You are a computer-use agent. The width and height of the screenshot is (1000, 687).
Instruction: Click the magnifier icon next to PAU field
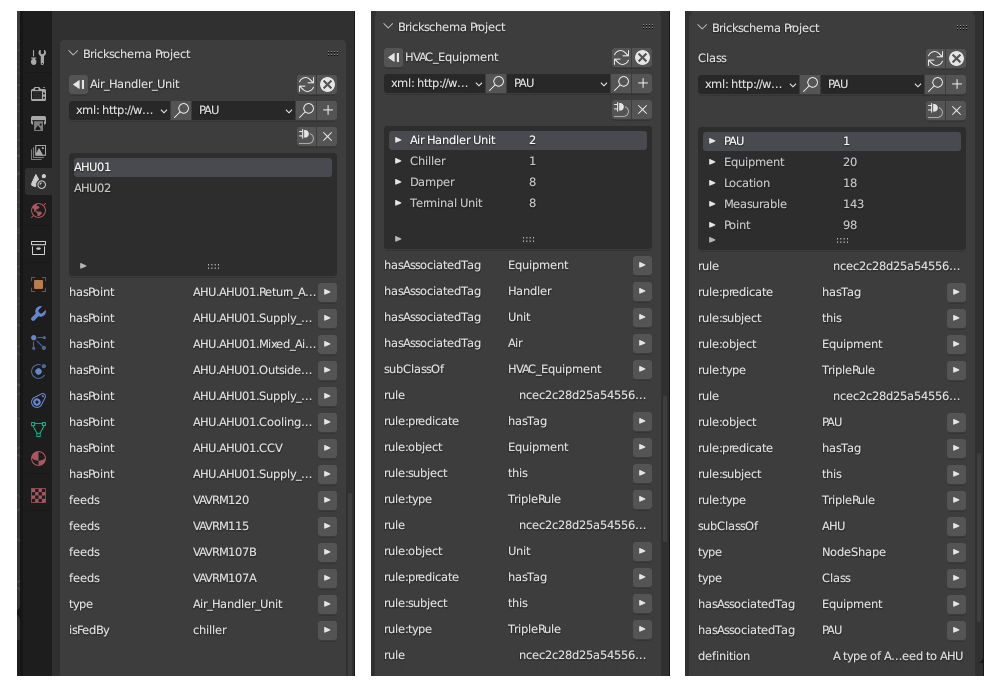(623, 83)
